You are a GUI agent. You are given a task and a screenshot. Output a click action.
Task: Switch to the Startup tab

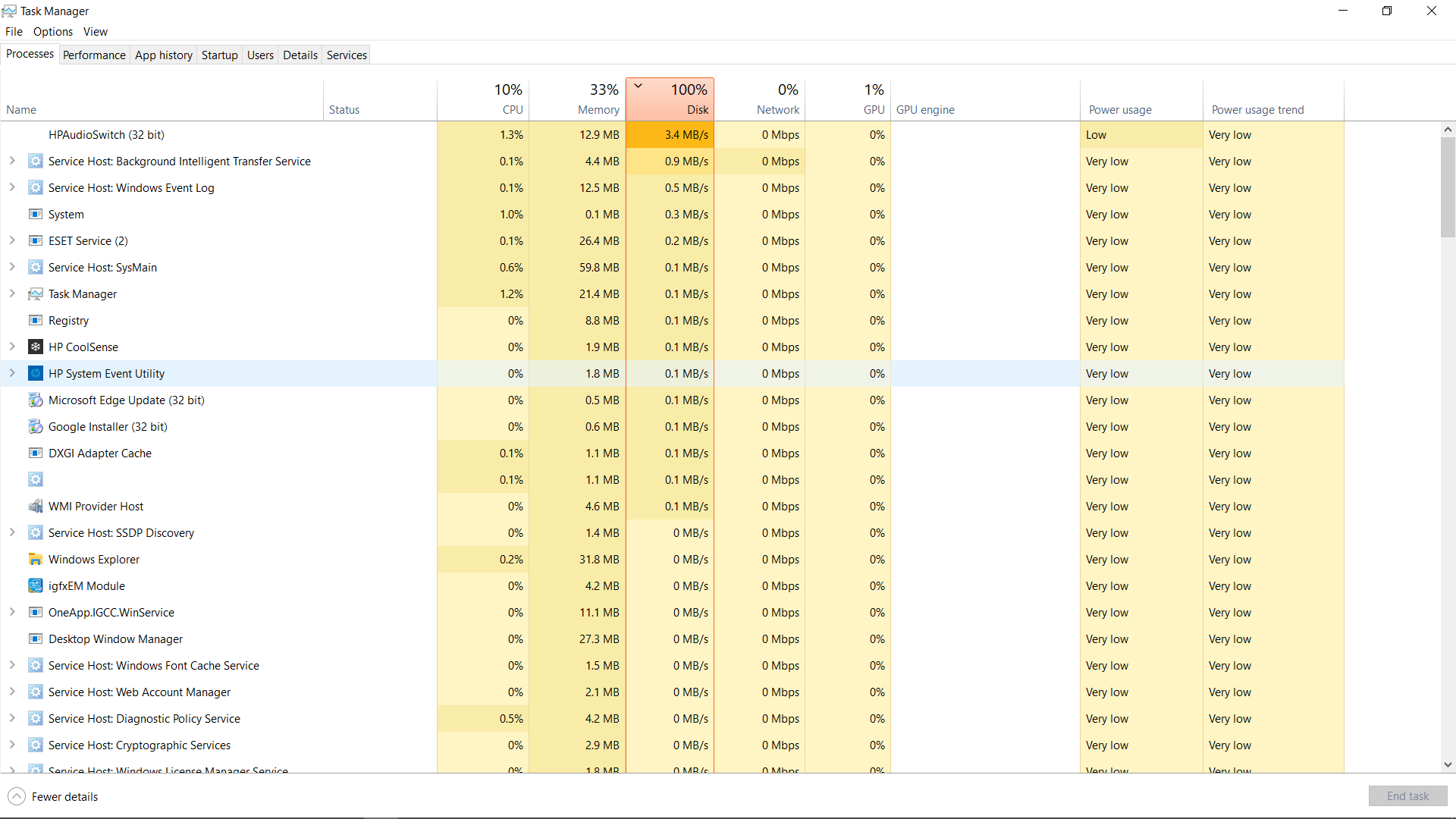(220, 55)
